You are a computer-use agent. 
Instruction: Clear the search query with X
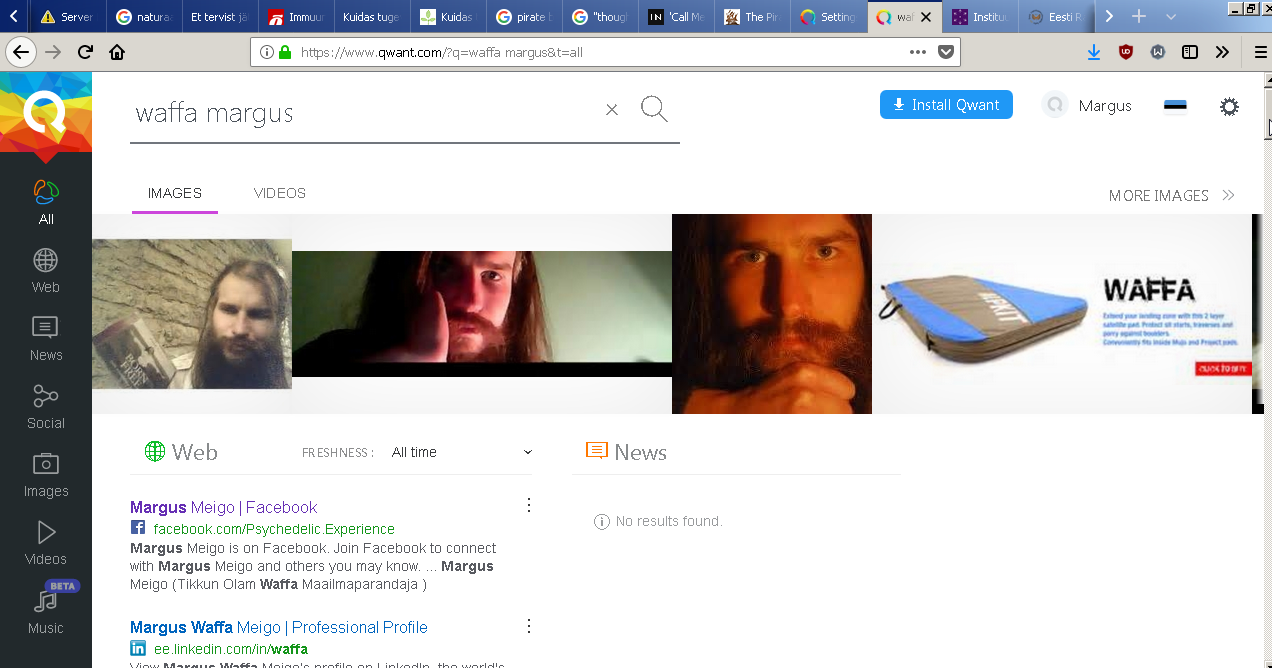[x=612, y=110]
